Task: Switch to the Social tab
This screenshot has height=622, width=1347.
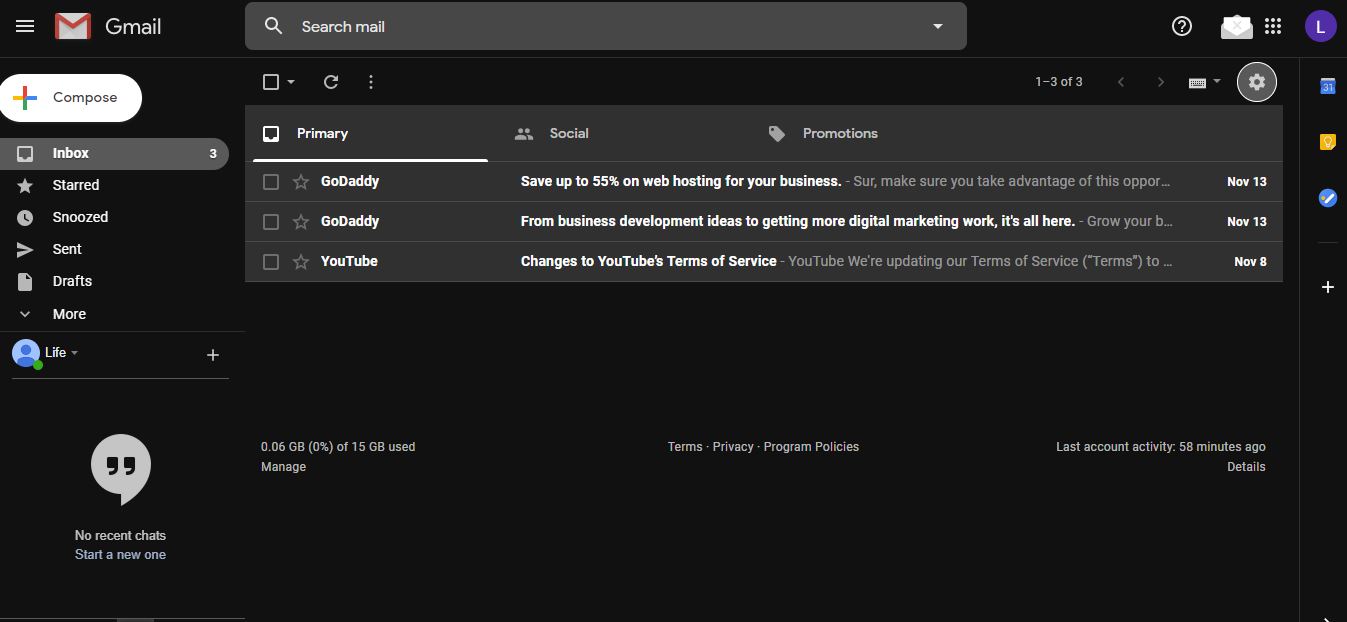Action: [568, 134]
